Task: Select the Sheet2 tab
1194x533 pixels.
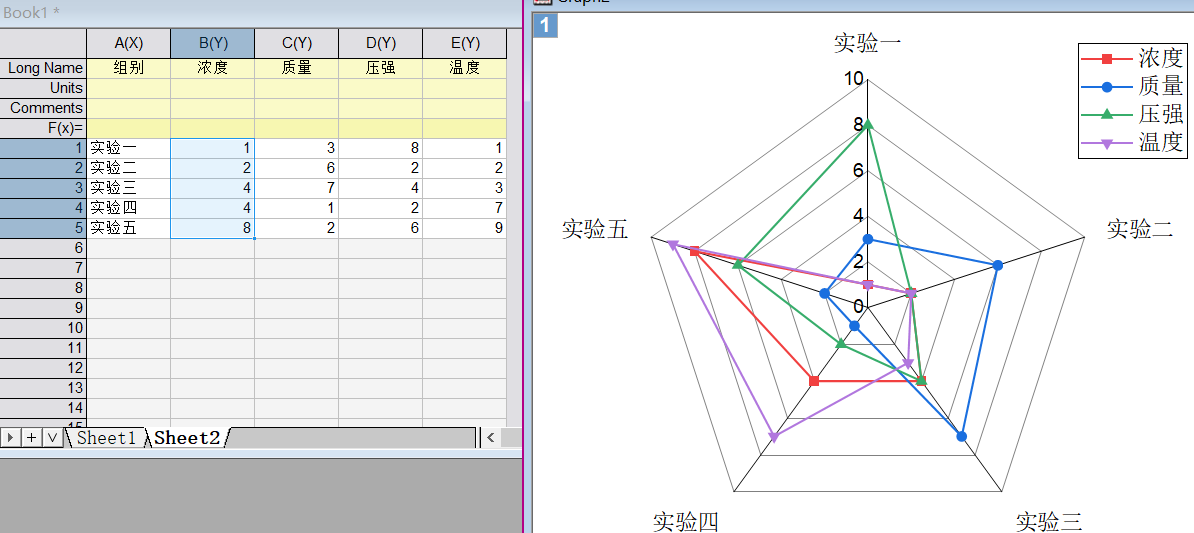Action: click(187, 438)
